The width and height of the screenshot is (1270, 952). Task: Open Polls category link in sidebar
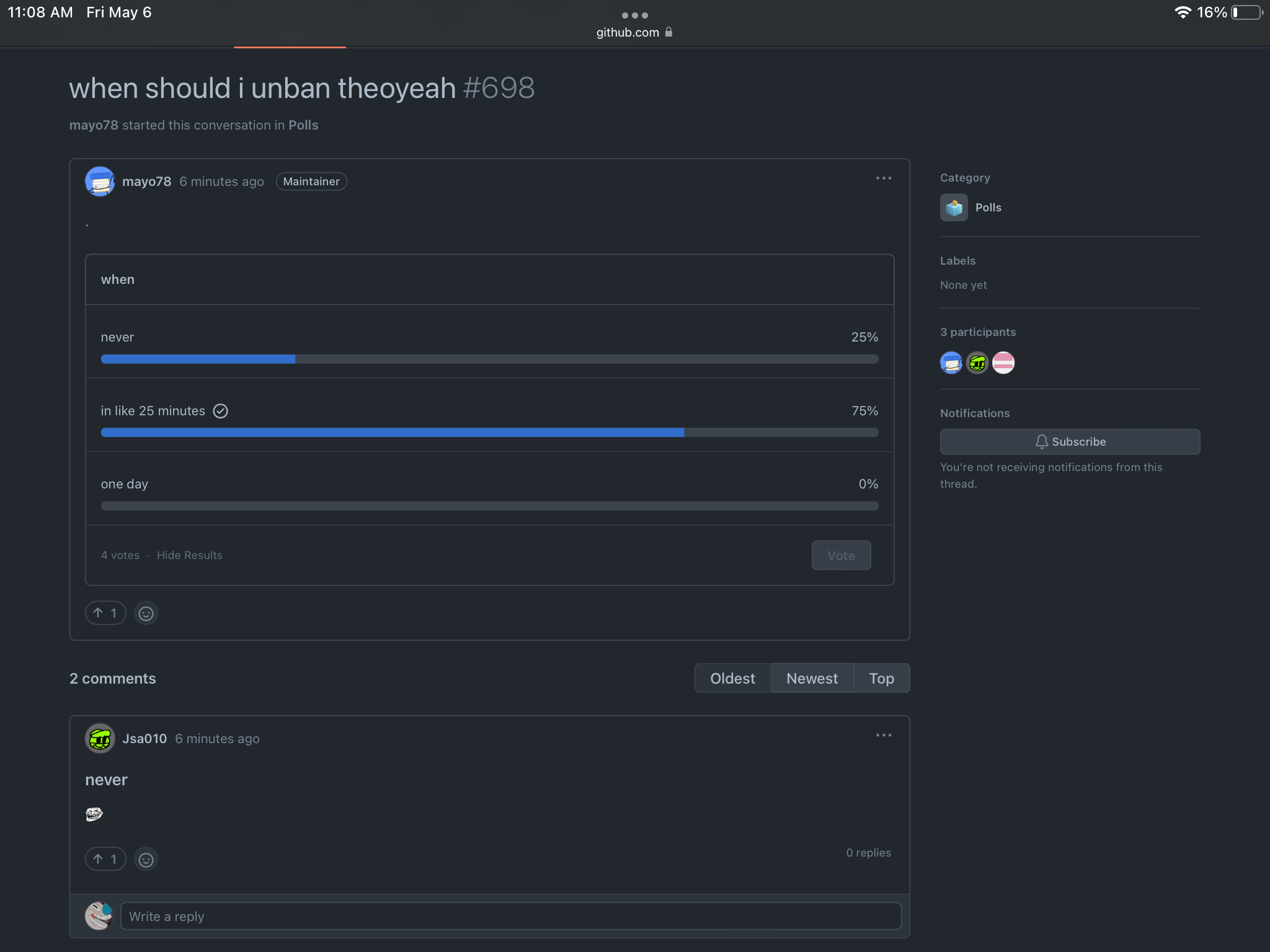(988, 208)
